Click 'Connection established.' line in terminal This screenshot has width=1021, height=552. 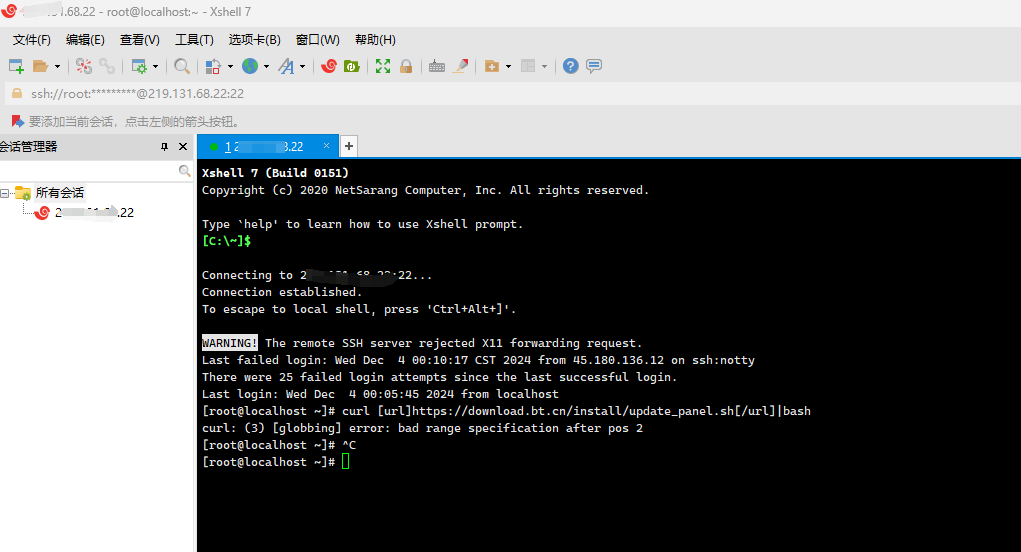point(281,292)
